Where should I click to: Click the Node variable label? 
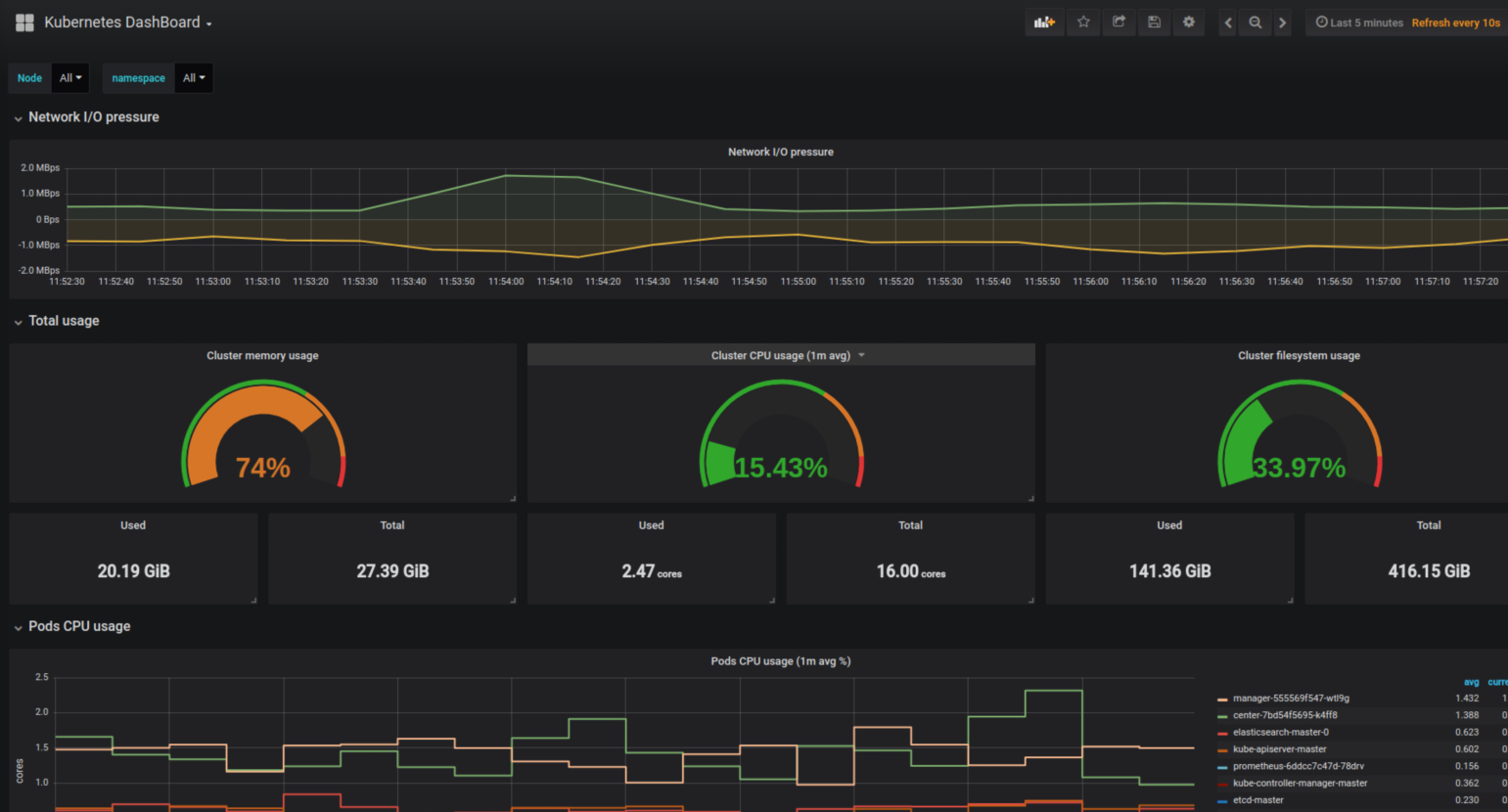pyautogui.click(x=29, y=78)
